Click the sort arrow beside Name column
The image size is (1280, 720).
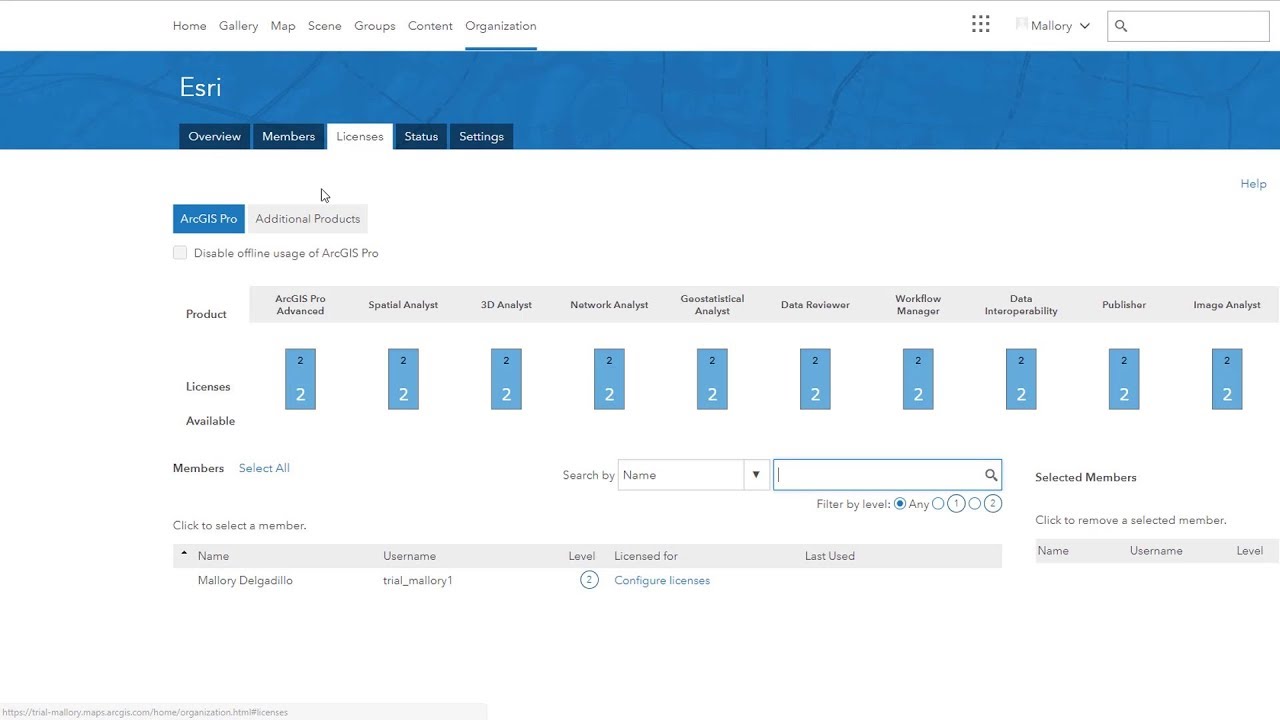[x=184, y=554]
